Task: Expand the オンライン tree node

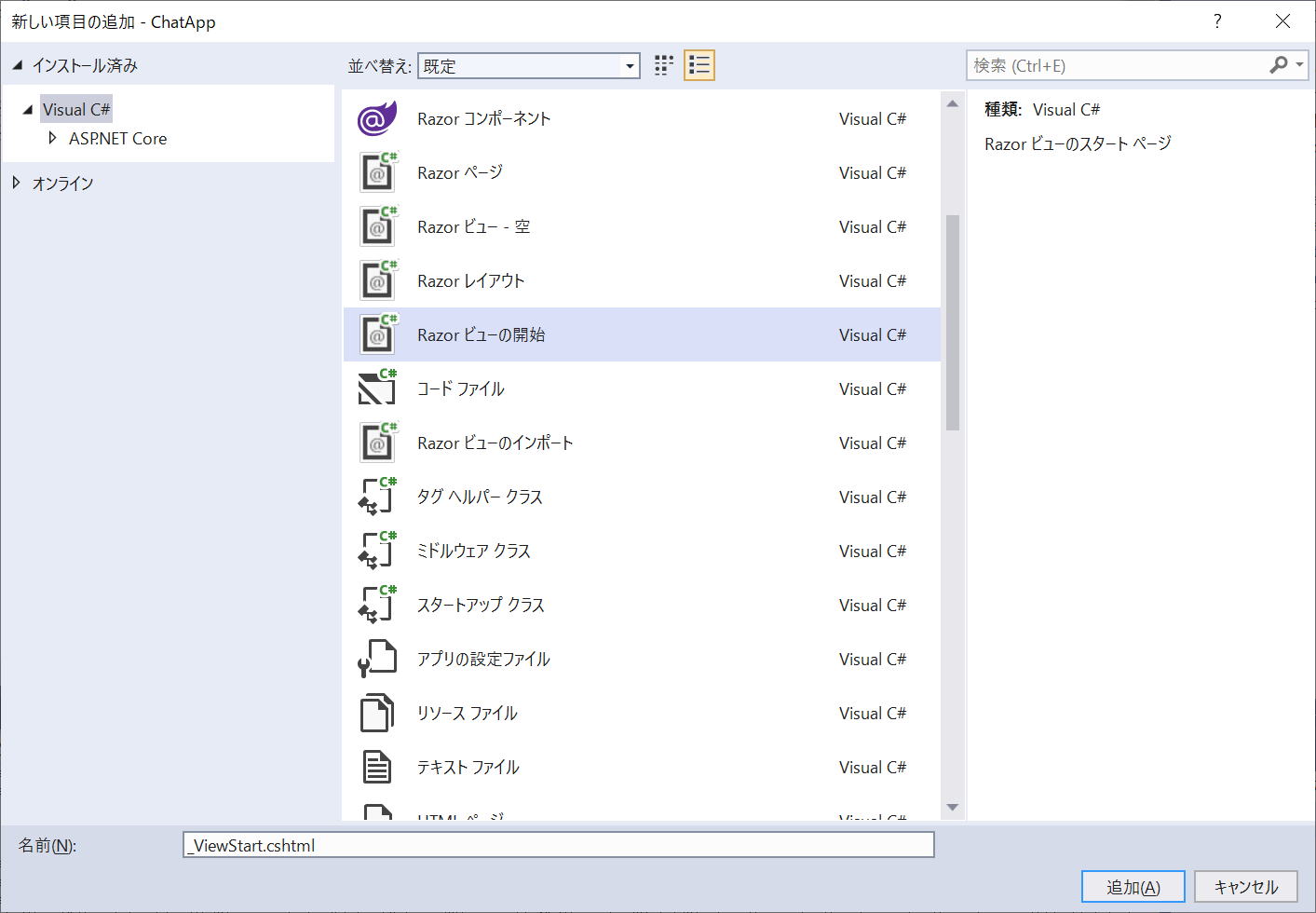Action: [16, 183]
